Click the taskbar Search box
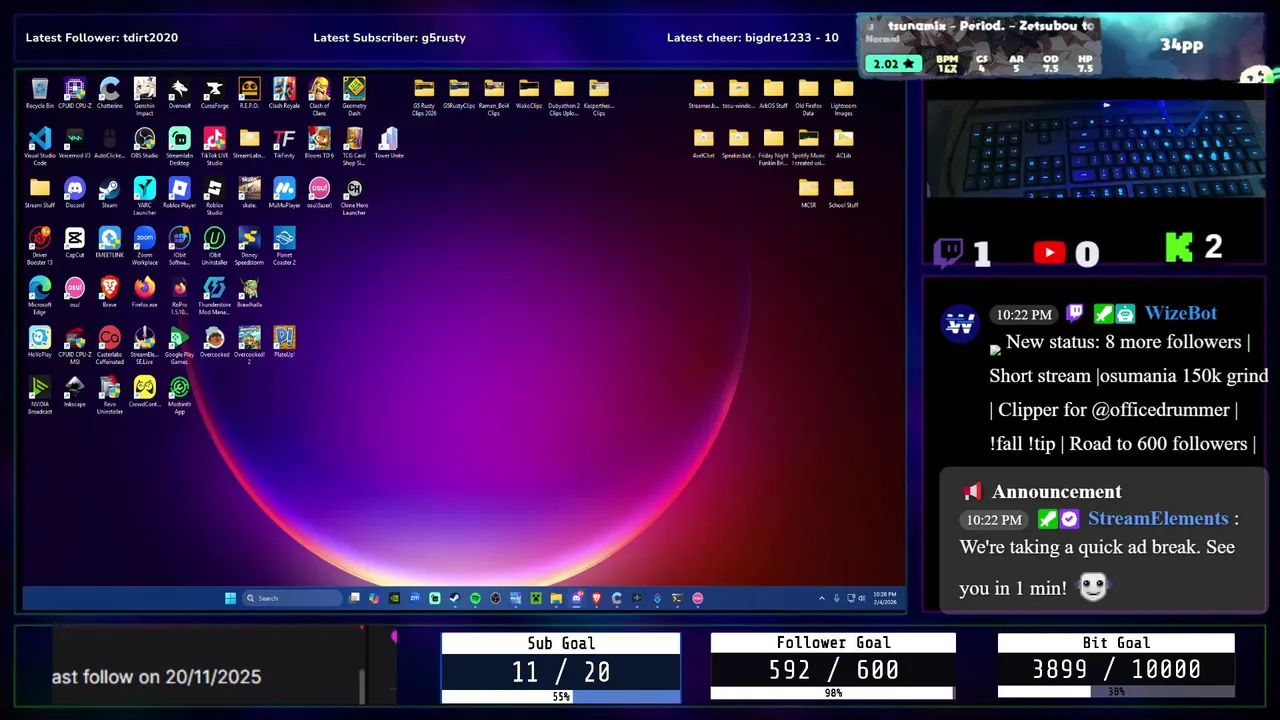This screenshot has width=1280, height=720. tap(293, 598)
